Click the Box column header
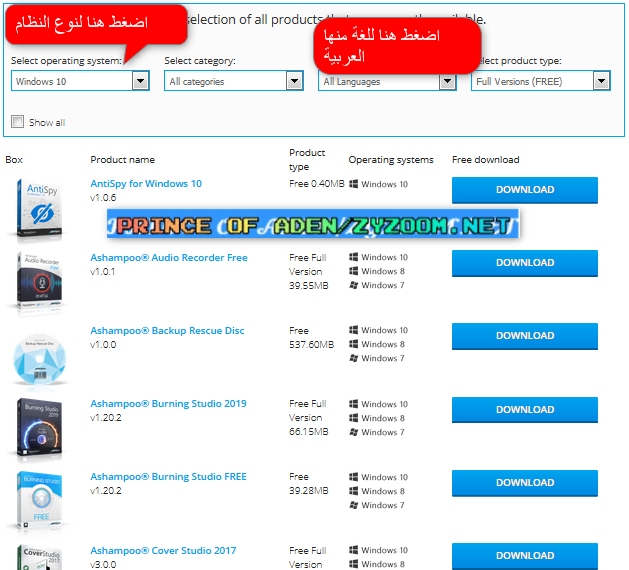This screenshot has height=570, width=629. point(14,160)
